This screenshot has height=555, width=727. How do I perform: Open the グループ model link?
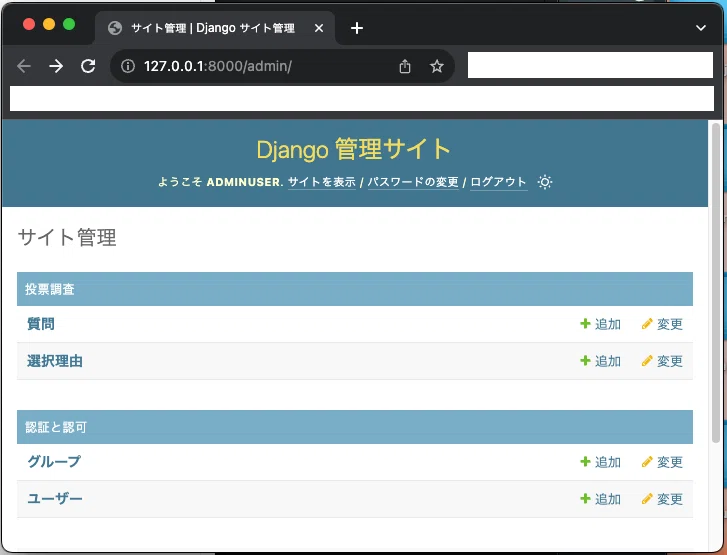[x=54, y=461]
